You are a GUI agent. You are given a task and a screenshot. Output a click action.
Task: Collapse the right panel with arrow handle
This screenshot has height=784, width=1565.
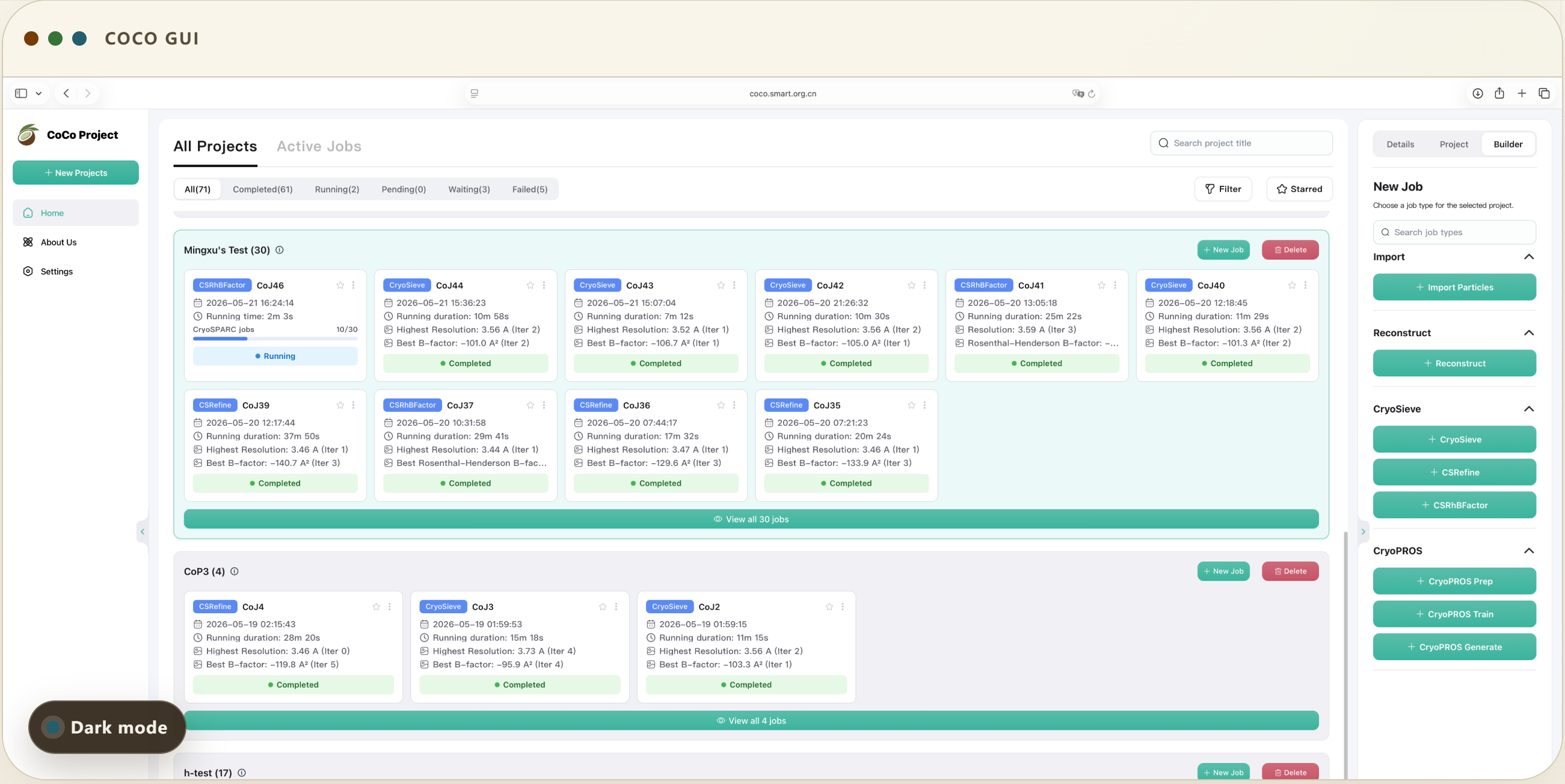(1364, 532)
